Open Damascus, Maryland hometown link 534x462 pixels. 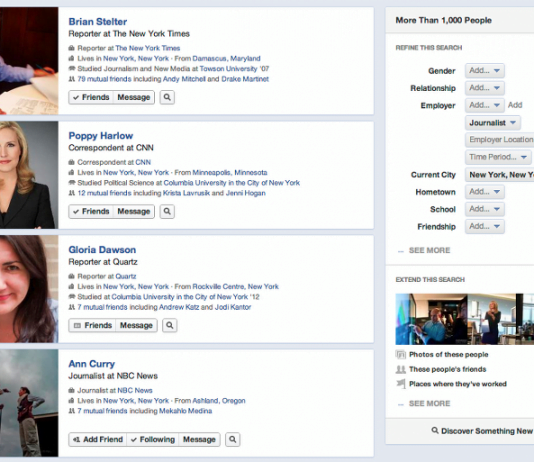pos(226,59)
